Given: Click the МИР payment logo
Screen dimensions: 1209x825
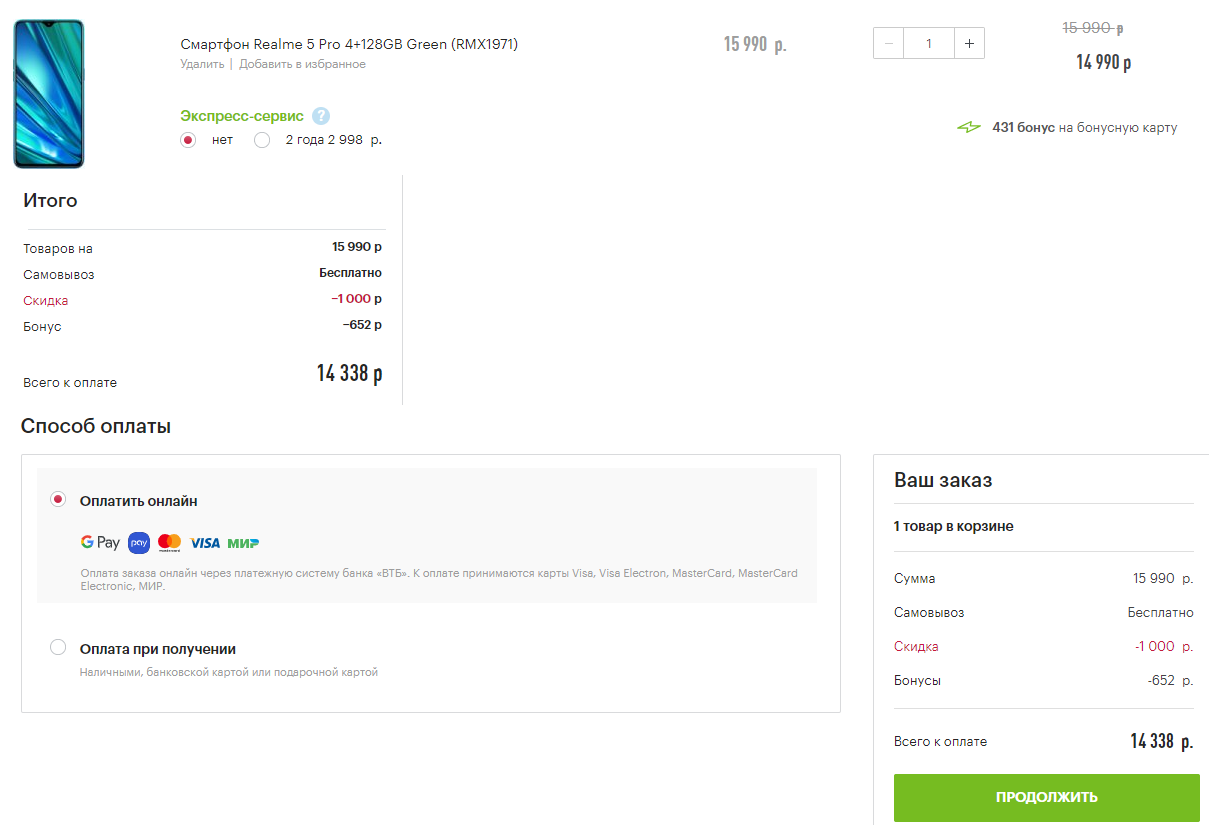Looking at the screenshot, I should pos(243,543).
